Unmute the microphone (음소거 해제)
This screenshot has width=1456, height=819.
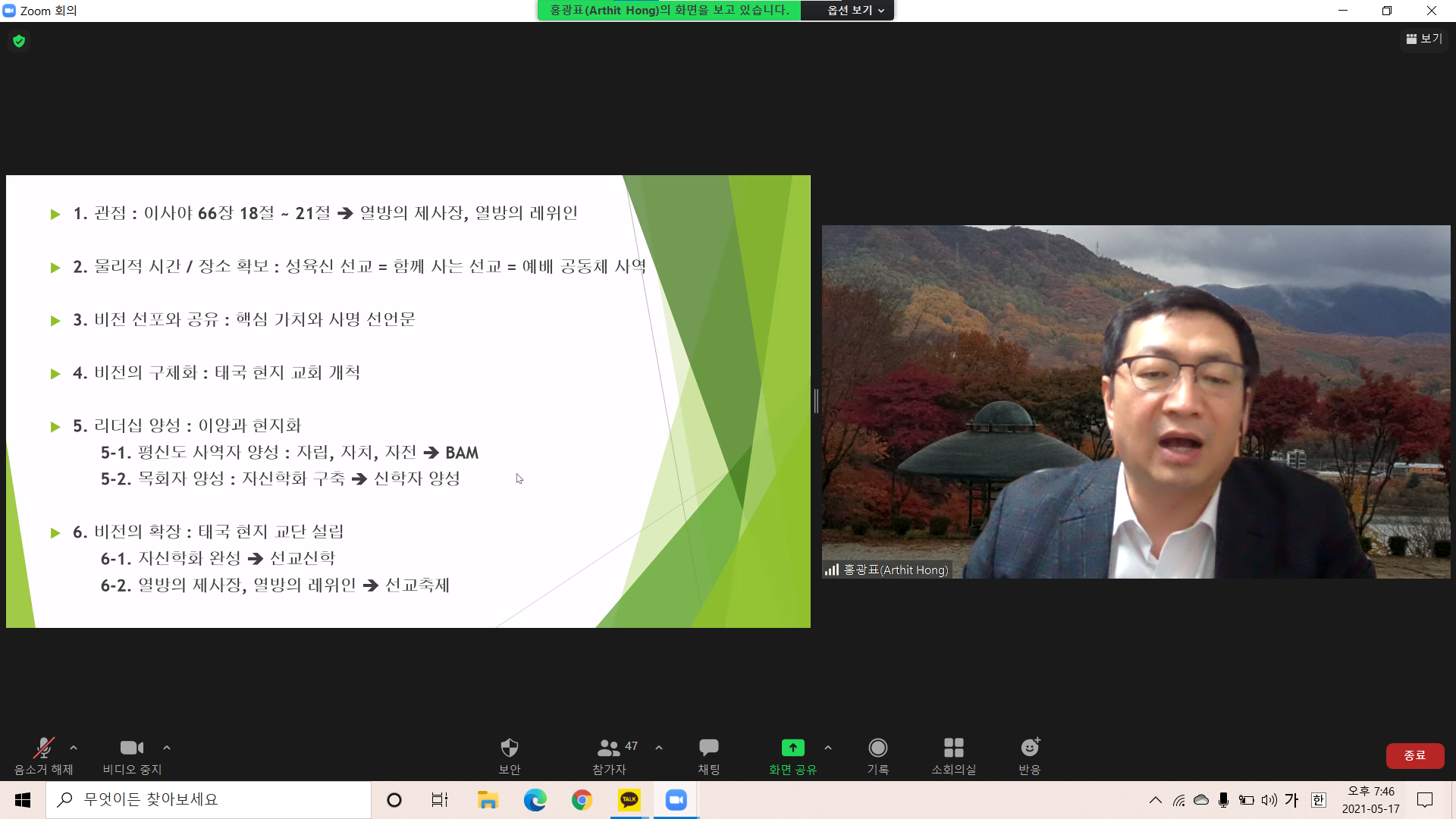(x=43, y=755)
